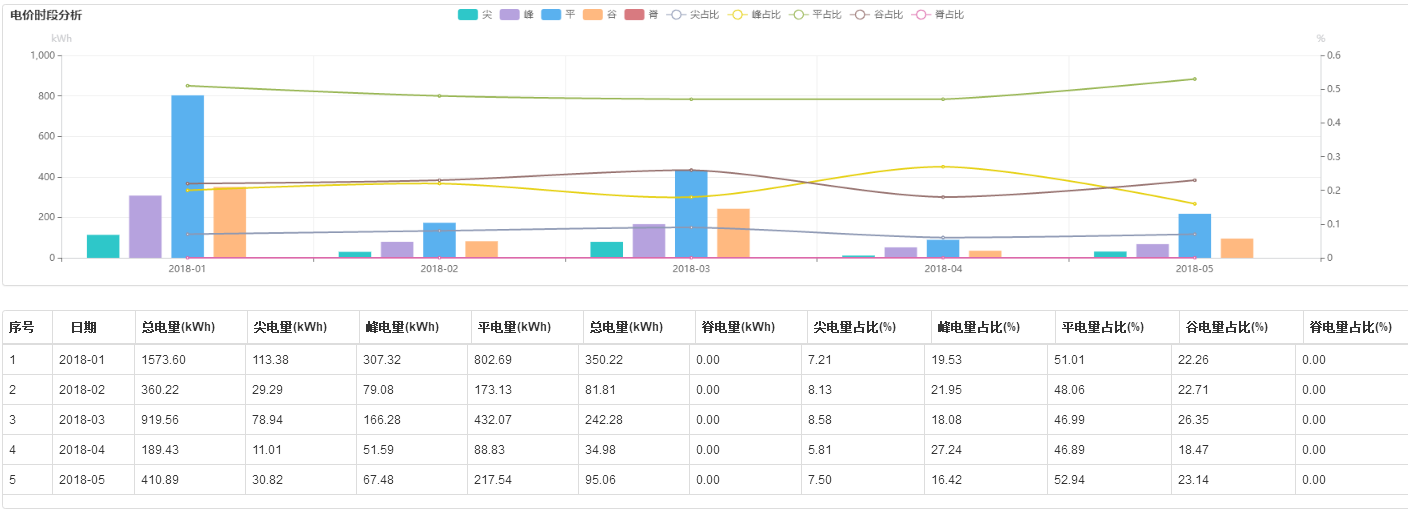Viewport: 1408px width, 510px height.
Task: Click the 平占比 data point at 2018-05
Action: click(x=1194, y=79)
